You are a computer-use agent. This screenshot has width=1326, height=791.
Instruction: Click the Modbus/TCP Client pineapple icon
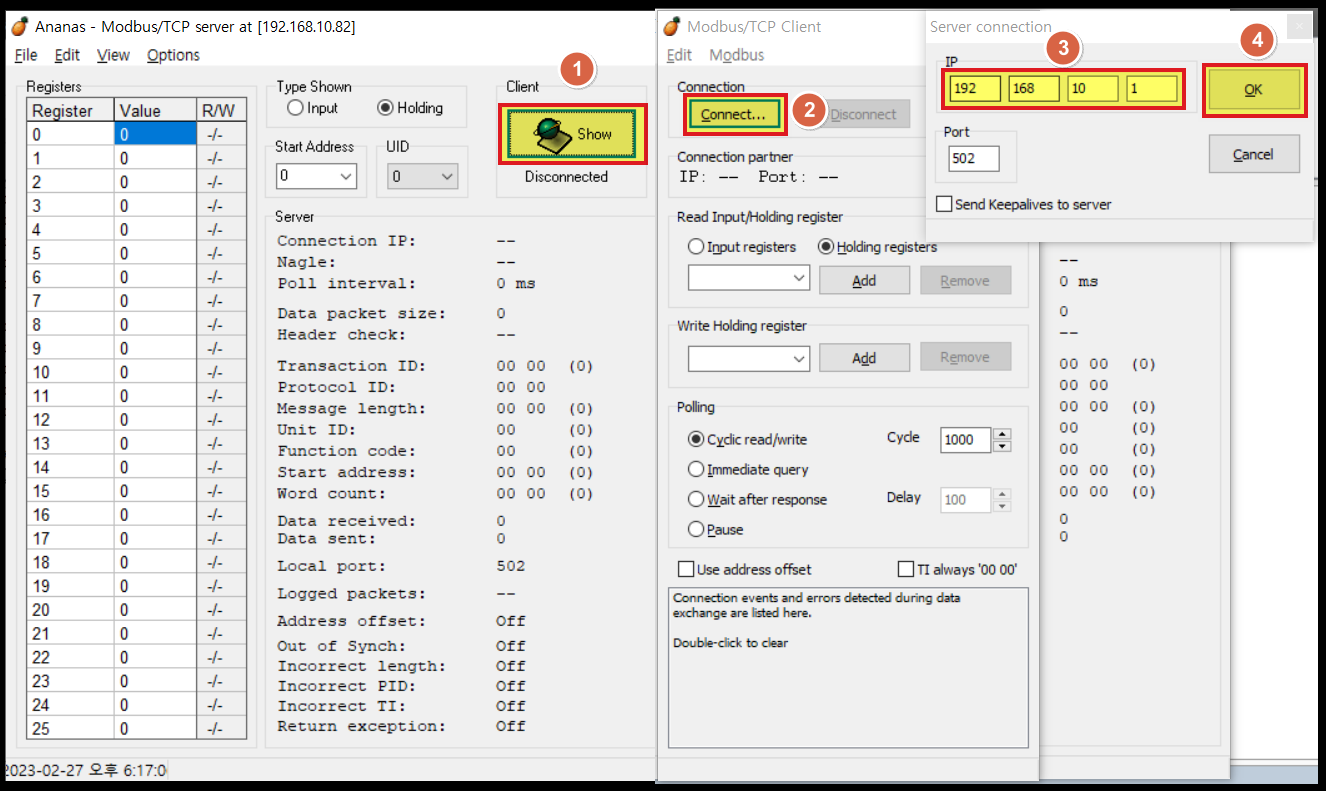[672, 26]
